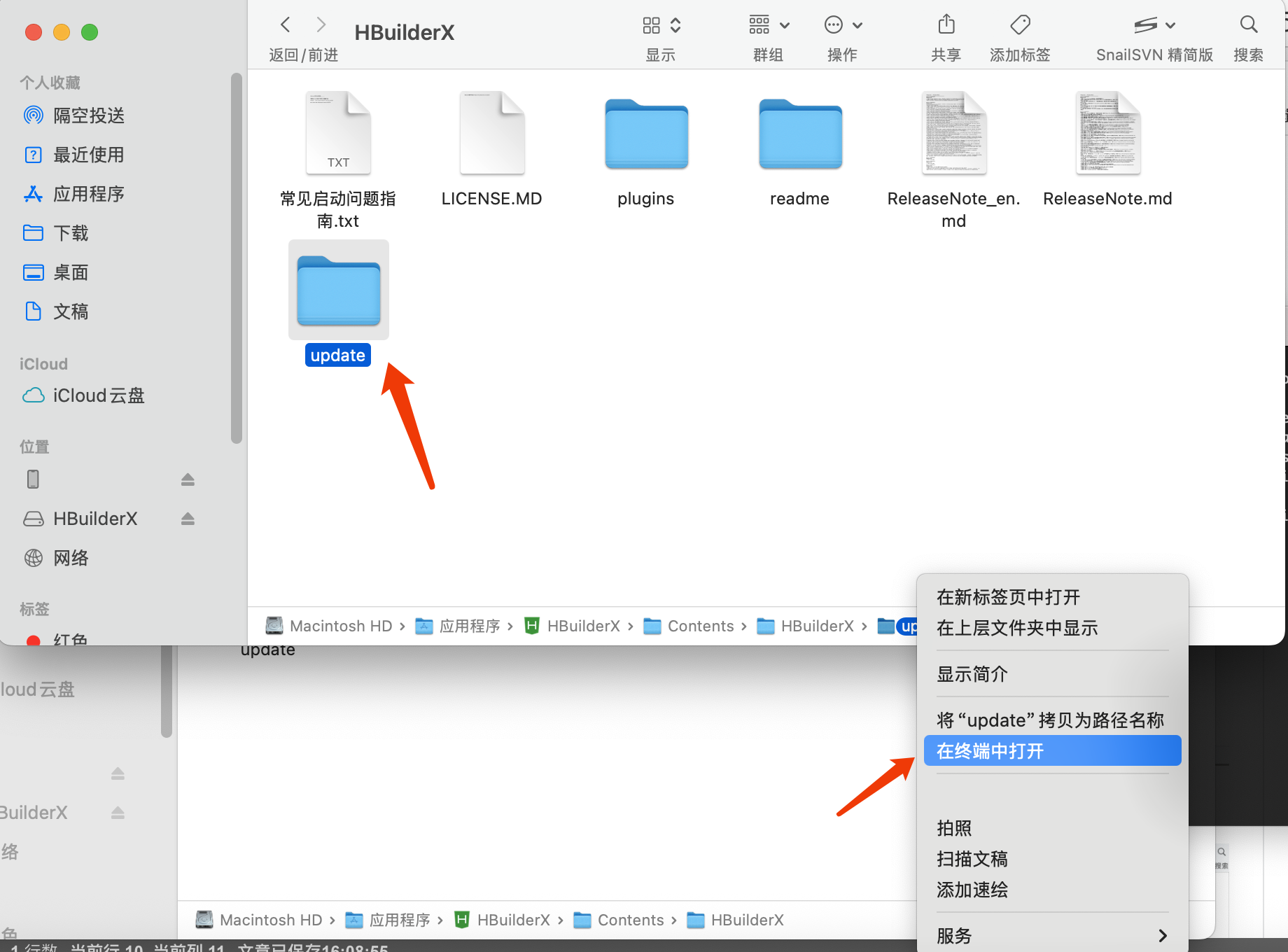
Task: Open 文稿 from the sidebar
Action: coord(71,311)
